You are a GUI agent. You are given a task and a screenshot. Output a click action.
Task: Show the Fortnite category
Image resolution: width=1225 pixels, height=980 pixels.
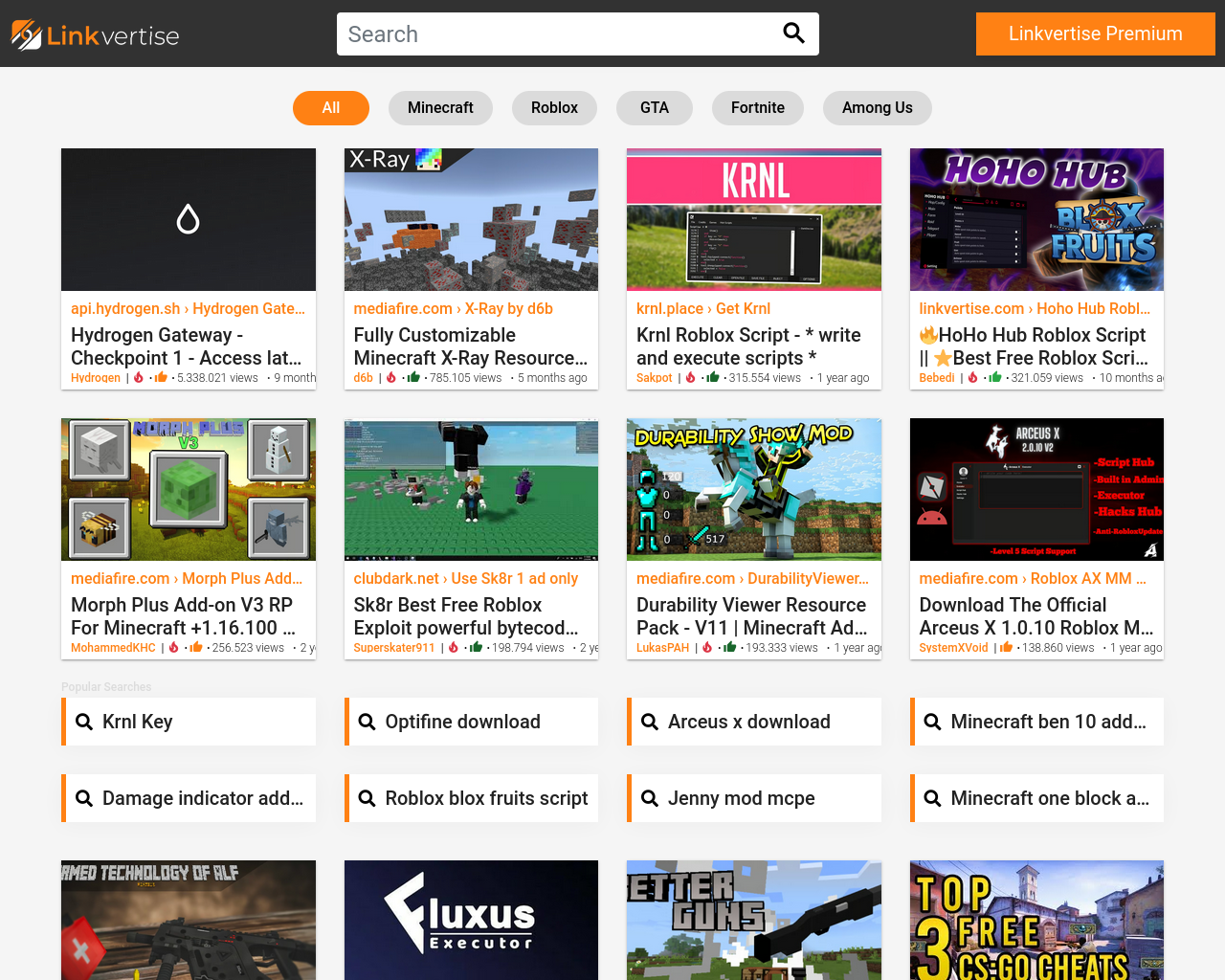pyautogui.click(x=757, y=108)
